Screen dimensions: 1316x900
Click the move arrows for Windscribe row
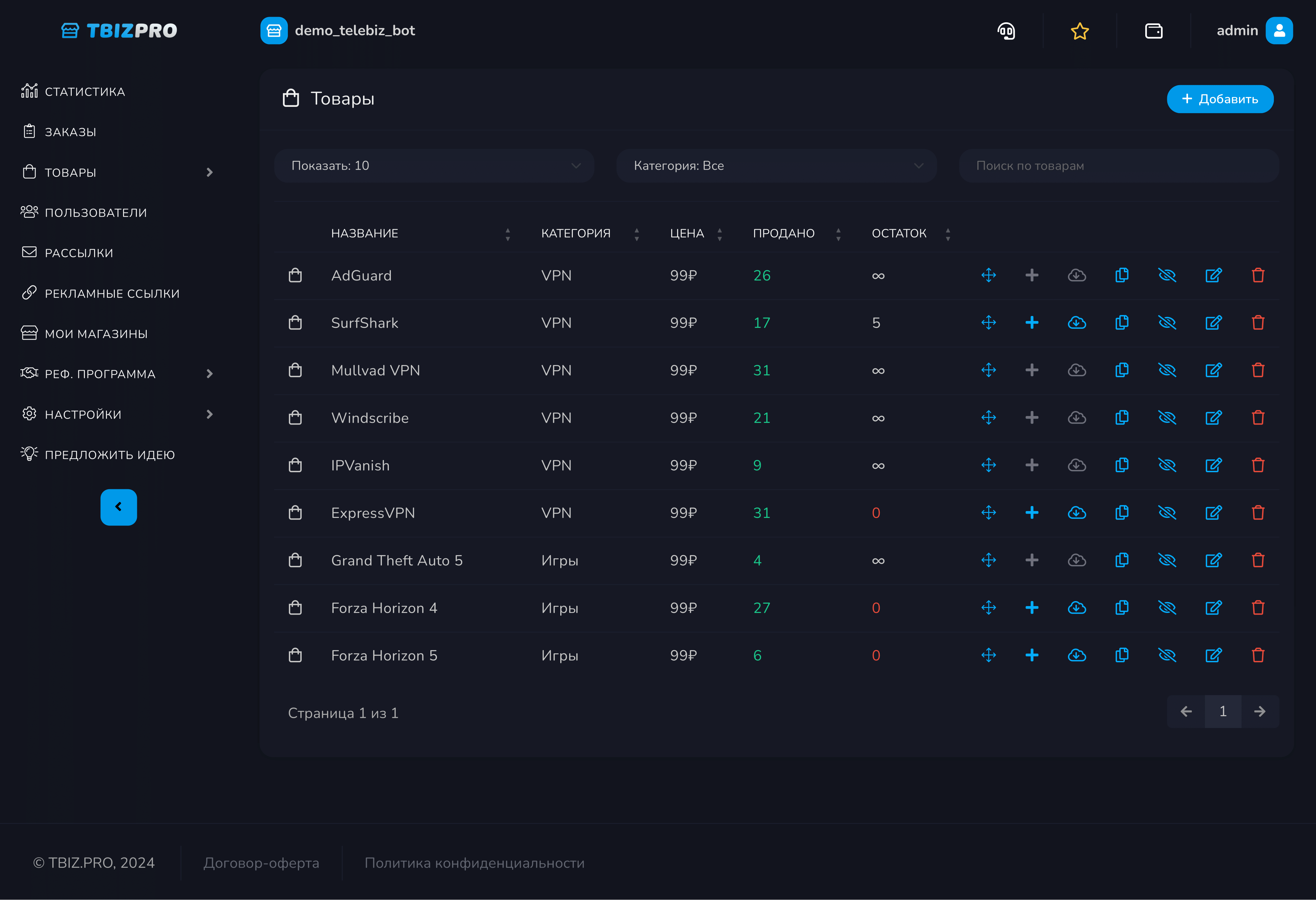point(988,418)
